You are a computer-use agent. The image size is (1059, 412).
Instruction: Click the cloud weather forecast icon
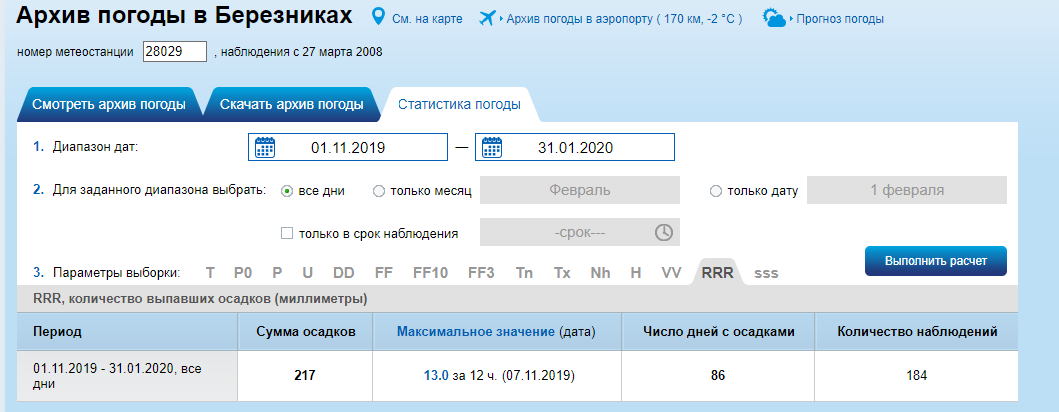775,18
